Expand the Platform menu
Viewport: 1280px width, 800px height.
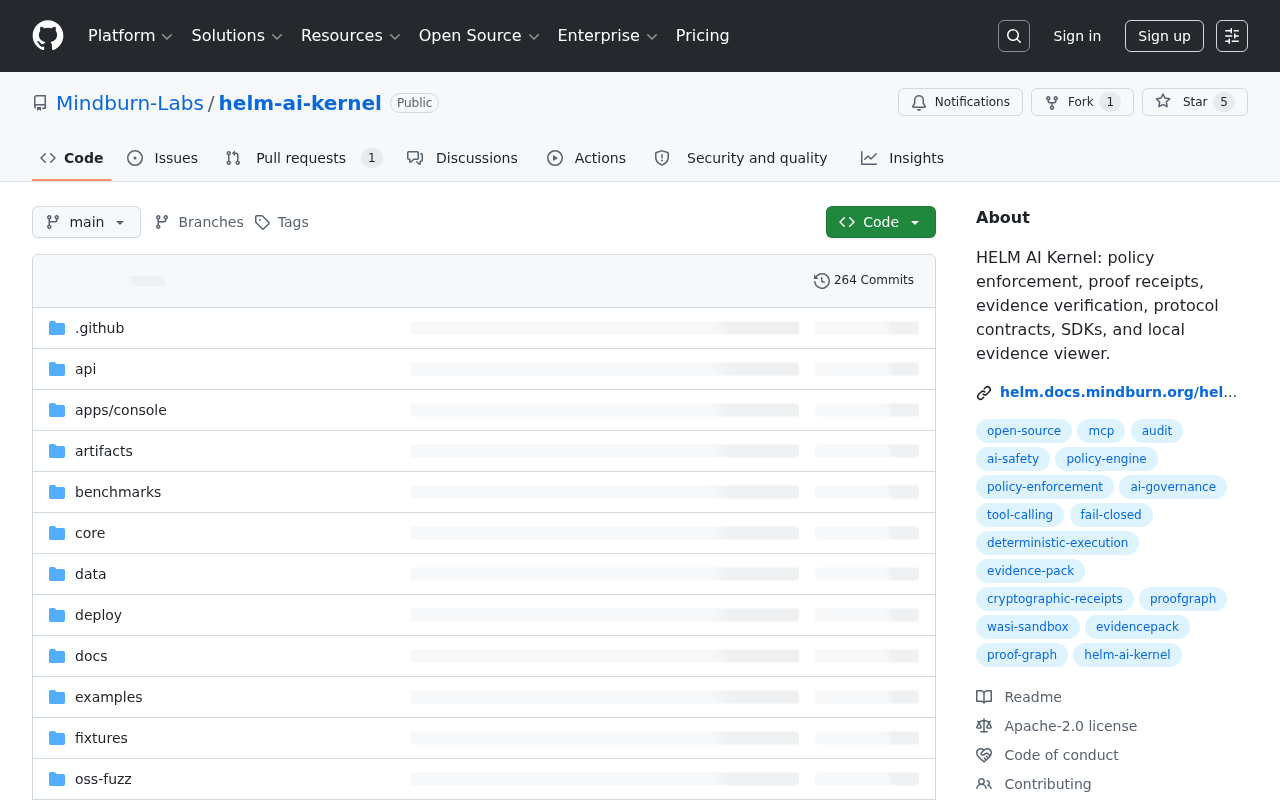[x=130, y=36]
